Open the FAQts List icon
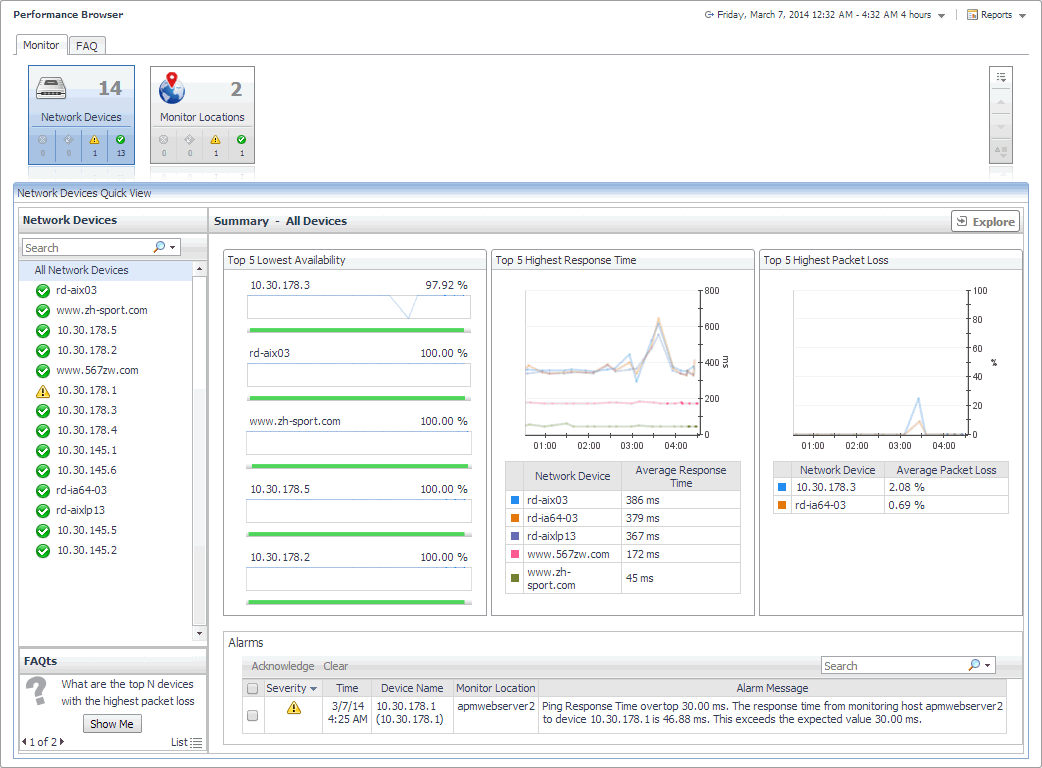 (x=196, y=742)
